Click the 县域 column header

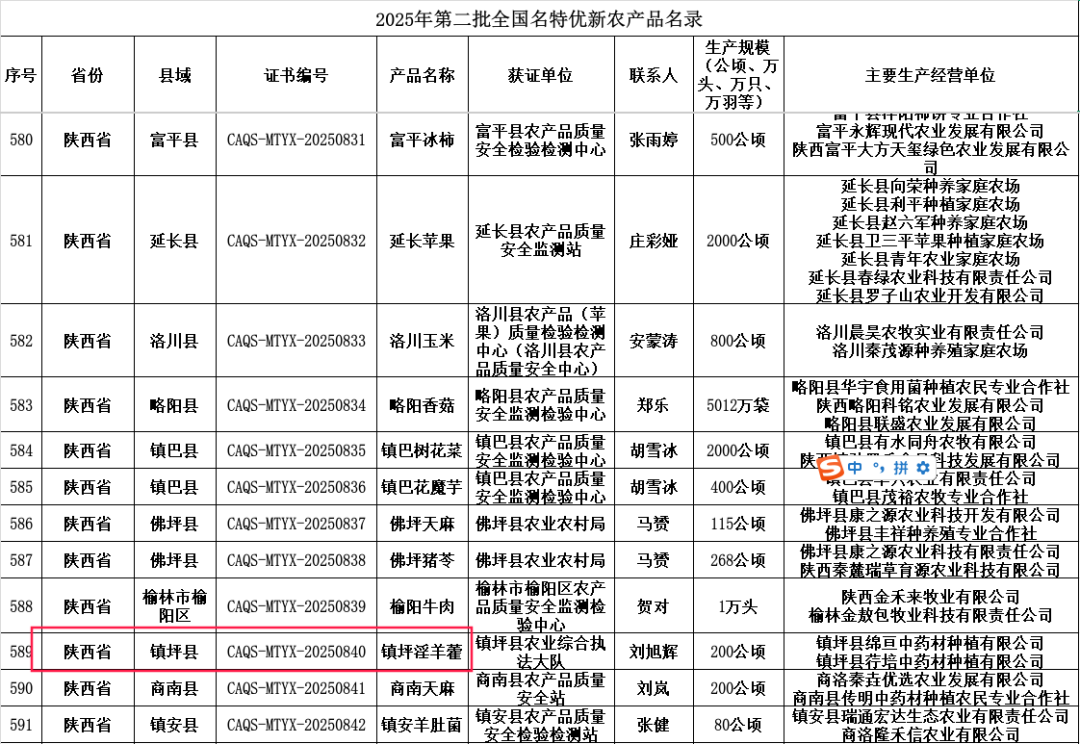(x=175, y=75)
